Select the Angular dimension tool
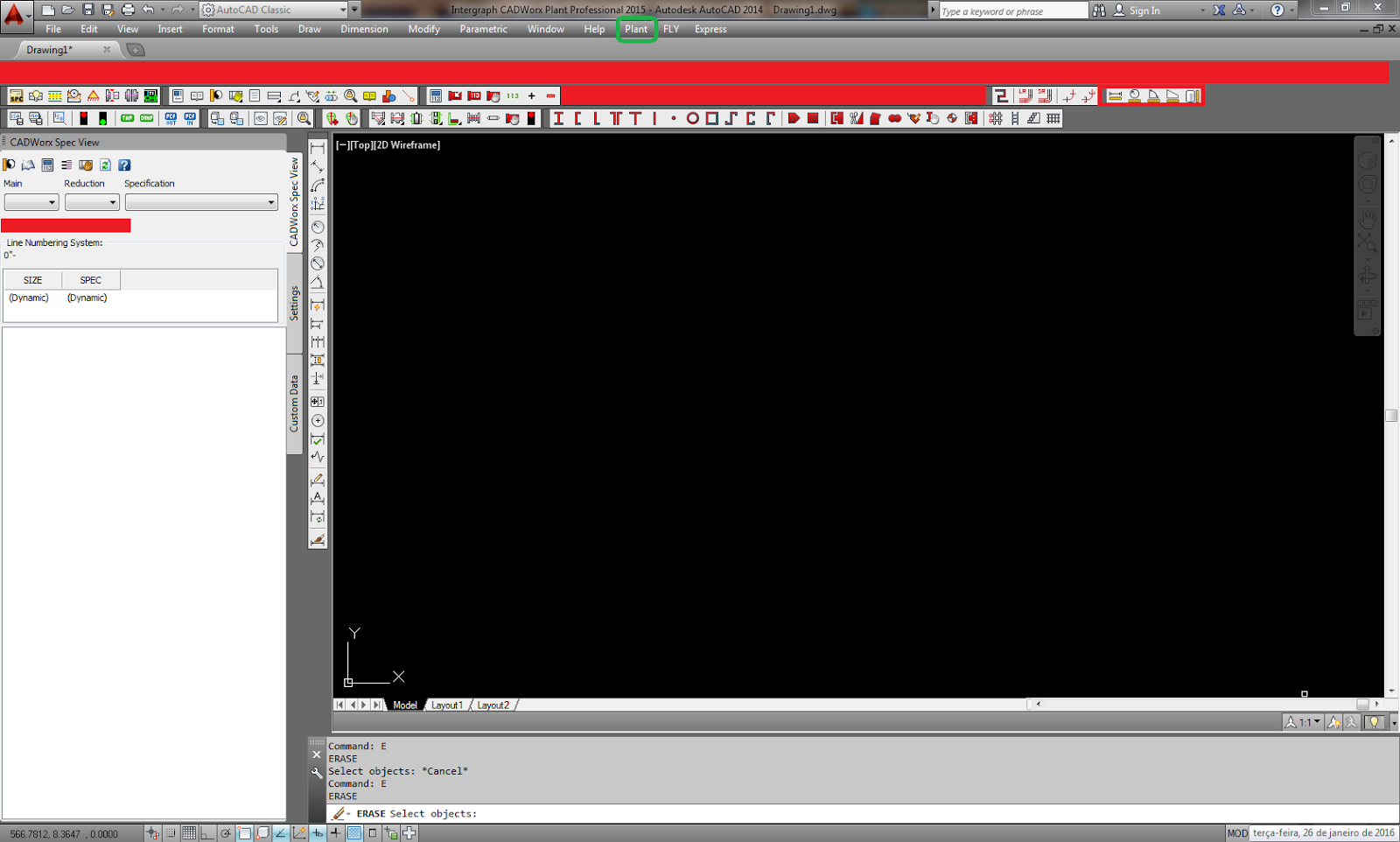Image resolution: width=1400 pixels, height=842 pixels. point(318,282)
